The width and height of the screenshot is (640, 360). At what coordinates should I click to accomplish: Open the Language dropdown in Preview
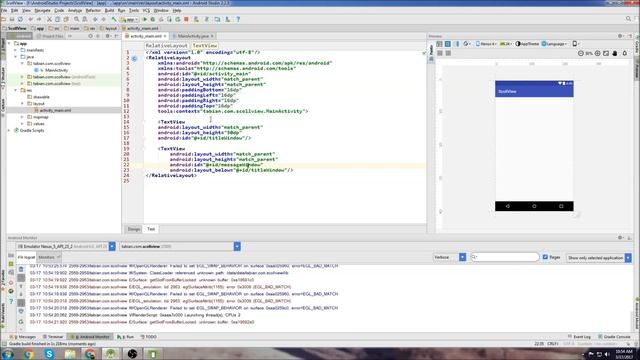pyautogui.click(x=554, y=44)
